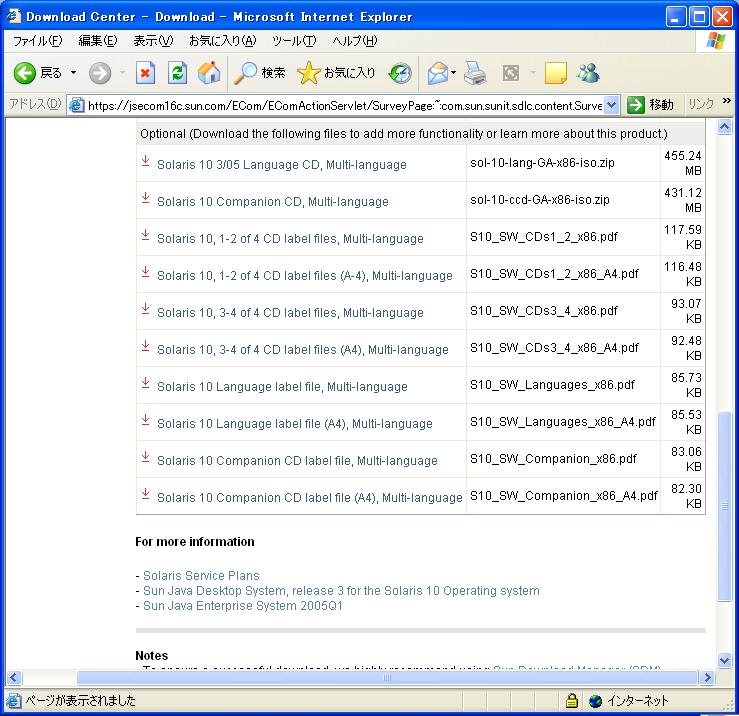739x716 pixels.
Task: Open the Messenger people icon
Action: click(x=588, y=73)
